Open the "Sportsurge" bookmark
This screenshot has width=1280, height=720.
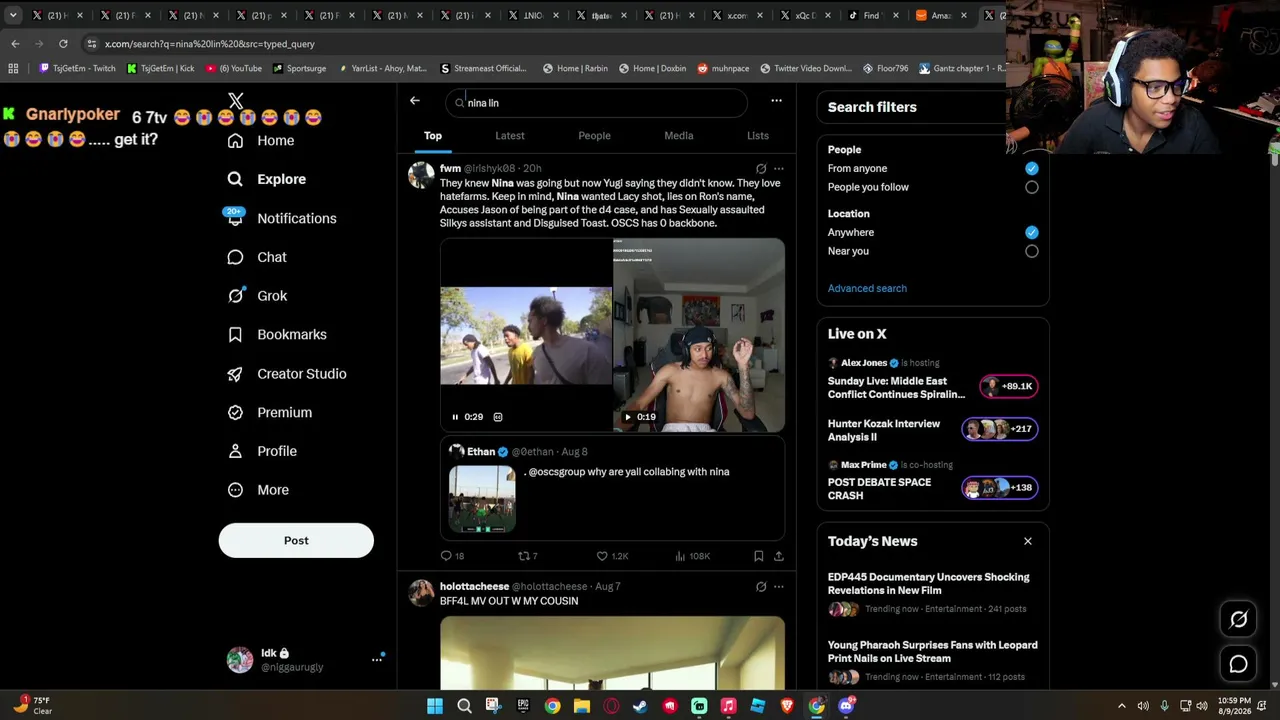coord(299,68)
